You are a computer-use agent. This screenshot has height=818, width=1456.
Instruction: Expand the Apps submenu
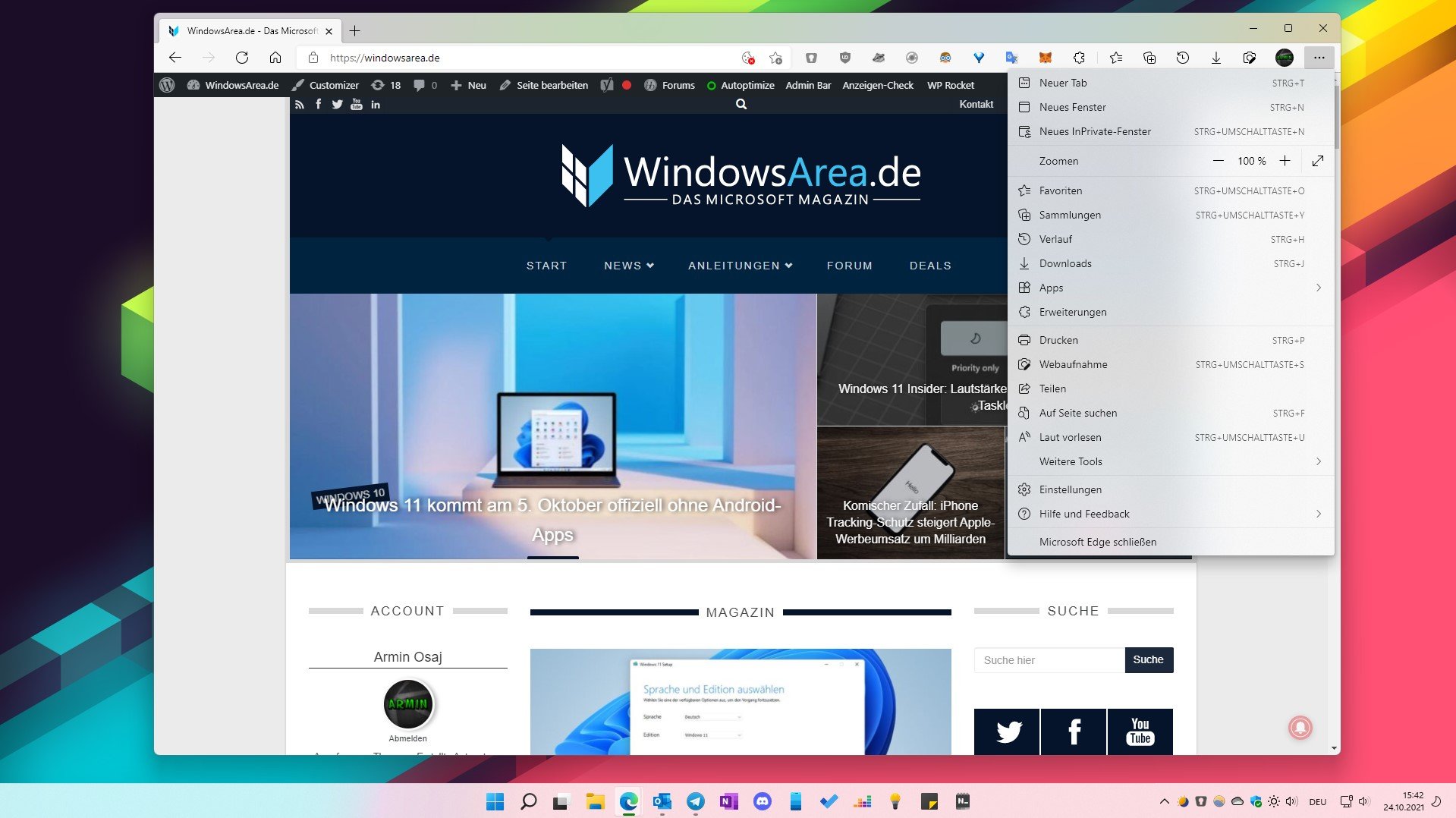(1171, 288)
